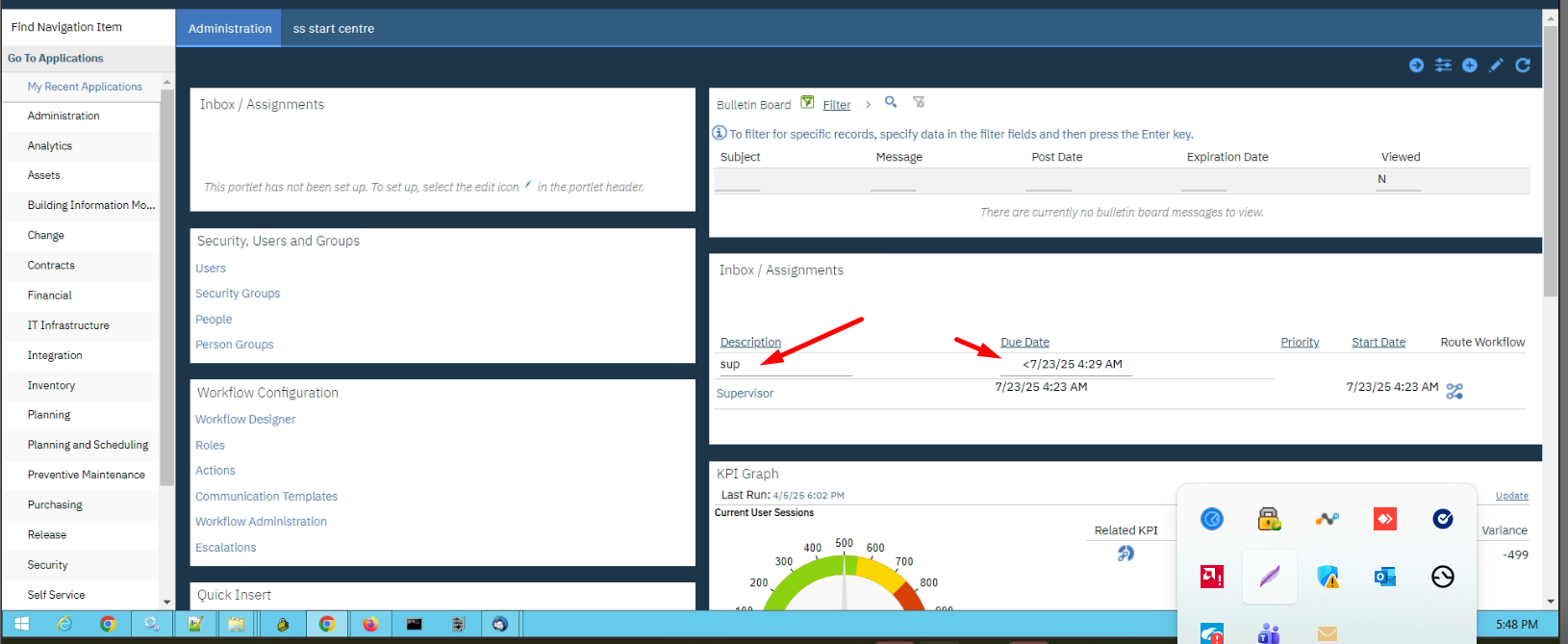Click the Bulletin Board magnifier search icon
The width and height of the screenshot is (1568, 644).
(x=891, y=101)
